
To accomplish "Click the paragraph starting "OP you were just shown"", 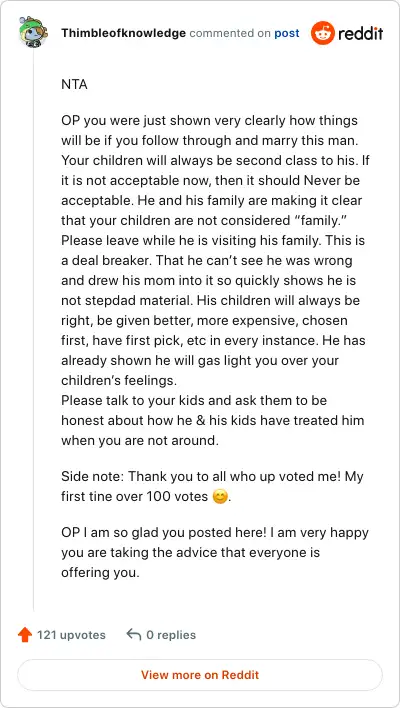I will point(215,250).
